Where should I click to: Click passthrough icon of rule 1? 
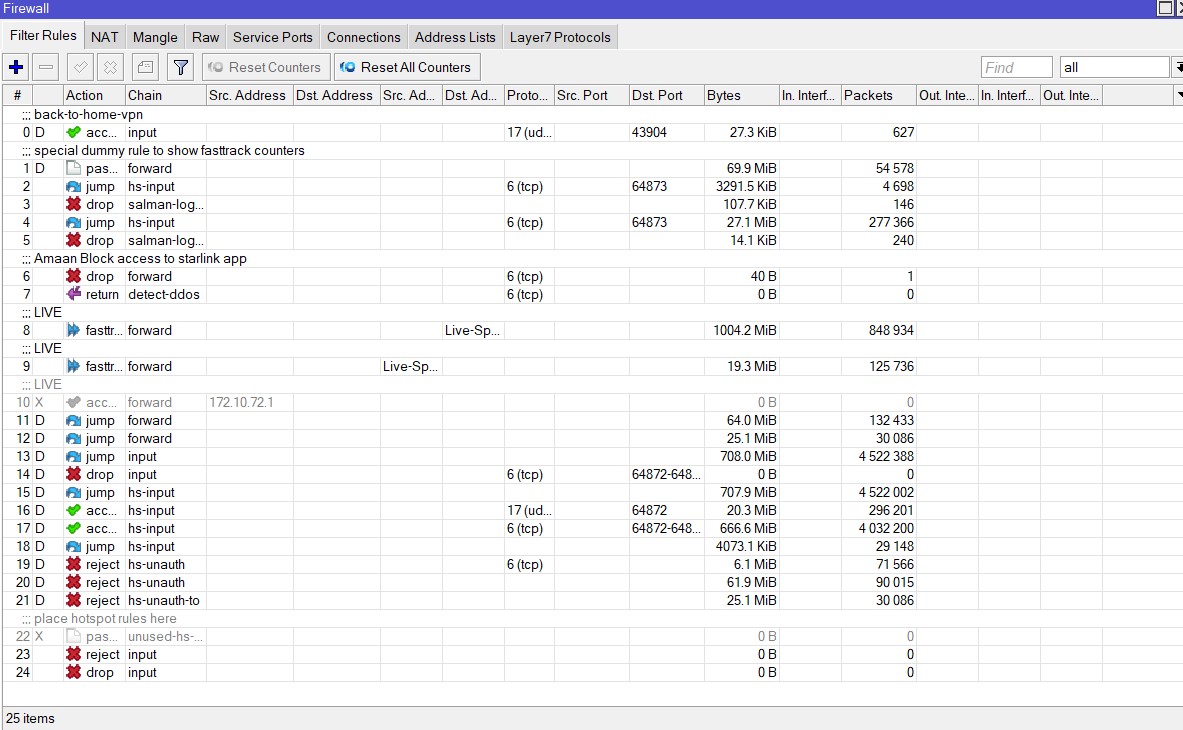point(73,168)
